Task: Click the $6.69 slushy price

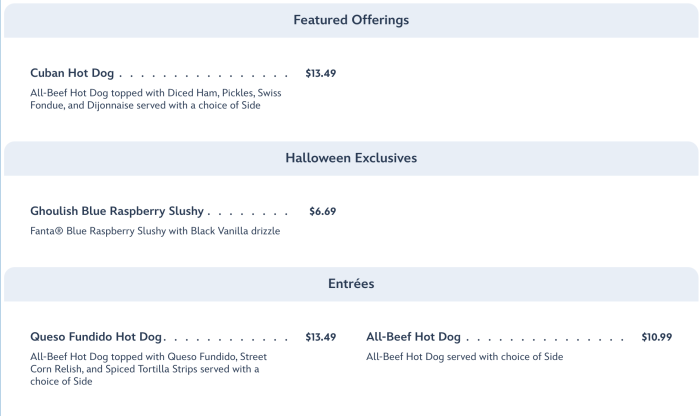Action: pyautogui.click(x=323, y=211)
